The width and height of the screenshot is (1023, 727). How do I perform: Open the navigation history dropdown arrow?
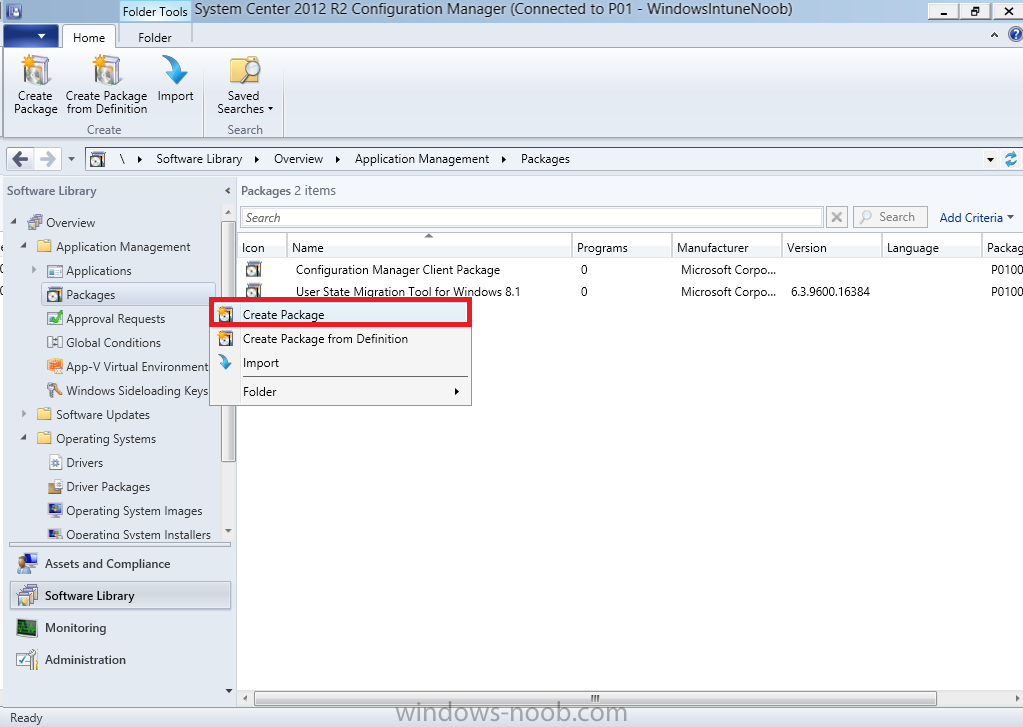71,159
